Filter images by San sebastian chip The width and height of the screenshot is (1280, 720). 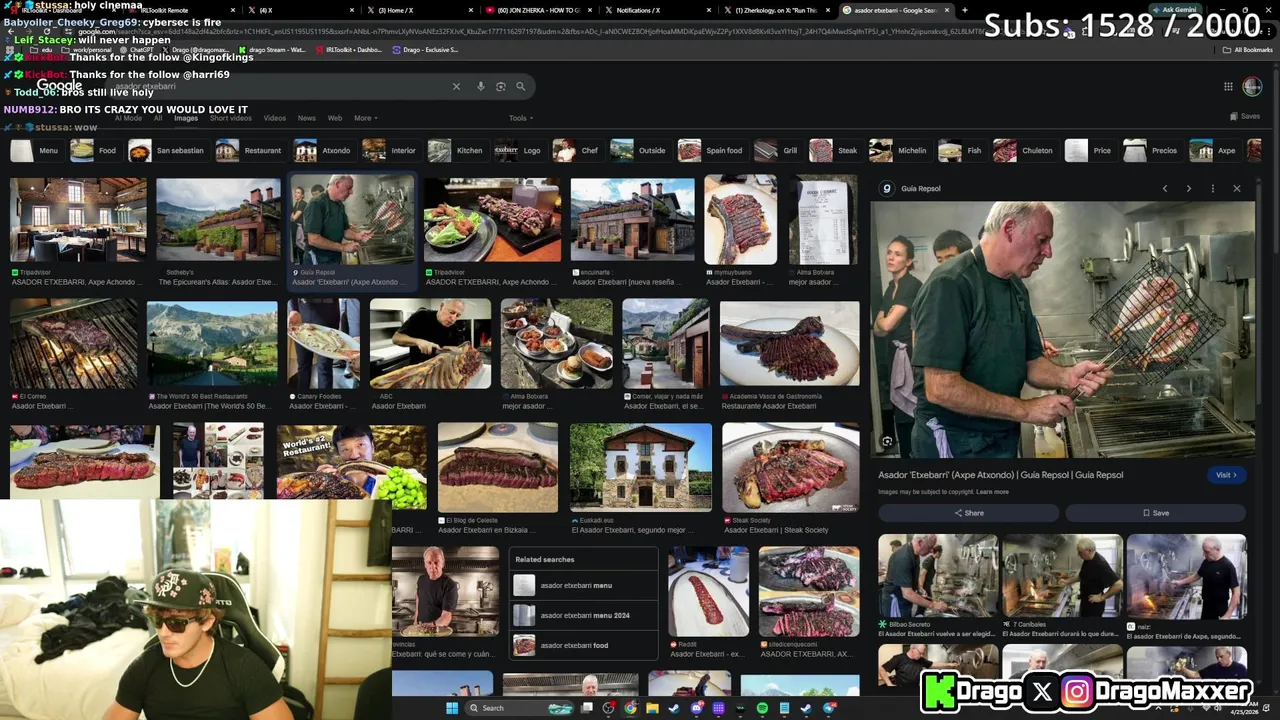coord(168,150)
